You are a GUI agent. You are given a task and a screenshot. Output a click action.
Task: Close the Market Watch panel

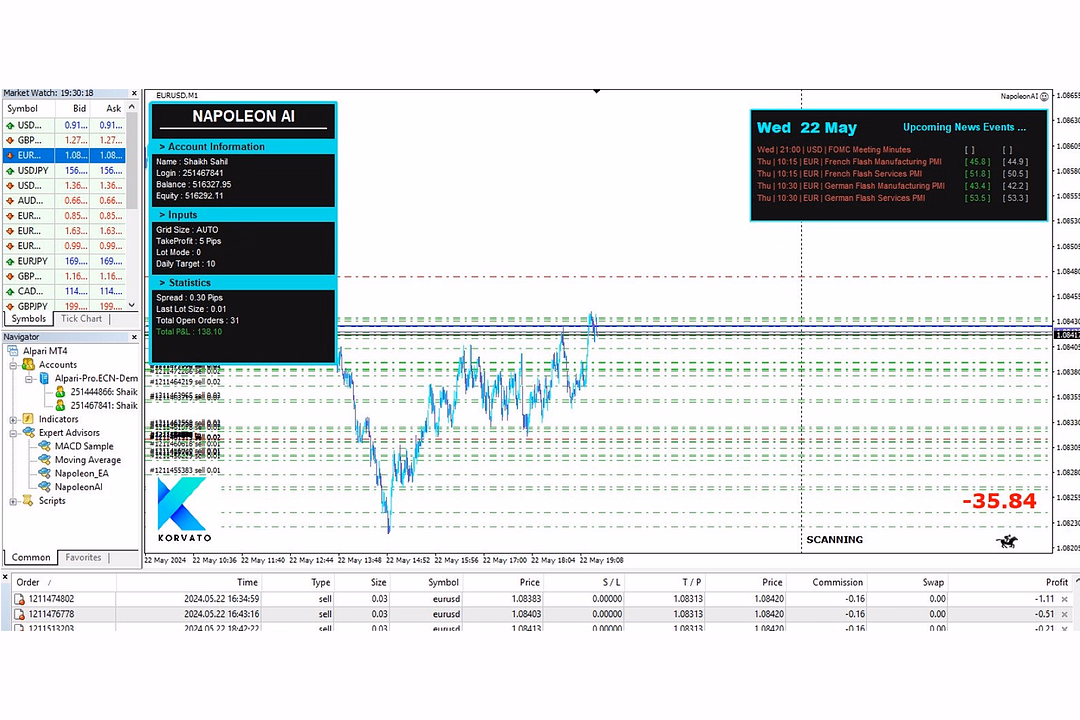pyautogui.click(x=134, y=94)
